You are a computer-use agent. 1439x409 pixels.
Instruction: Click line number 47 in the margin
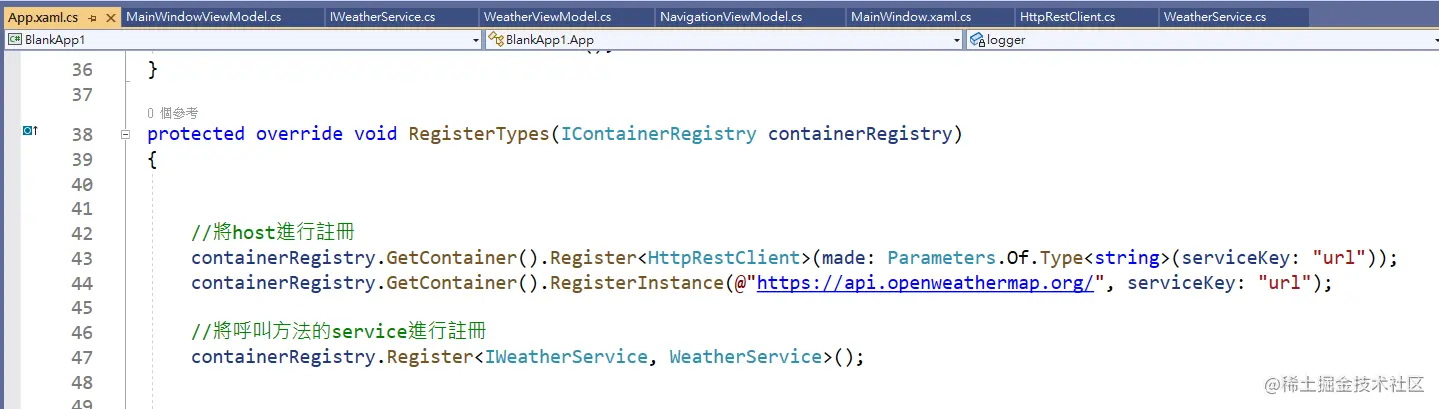[x=81, y=357]
